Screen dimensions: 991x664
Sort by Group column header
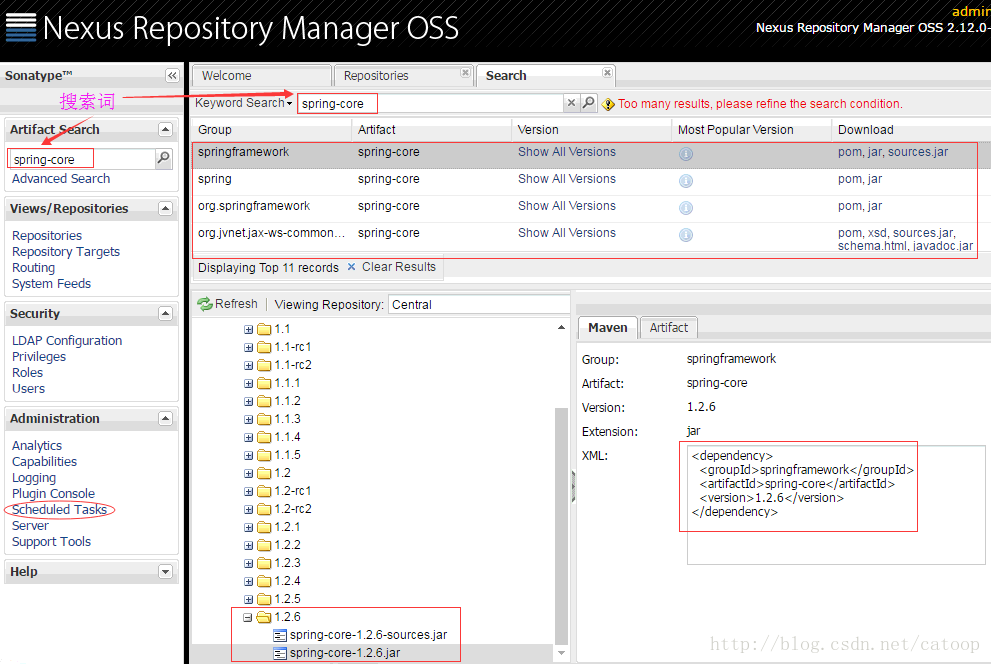tap(272, 130)
